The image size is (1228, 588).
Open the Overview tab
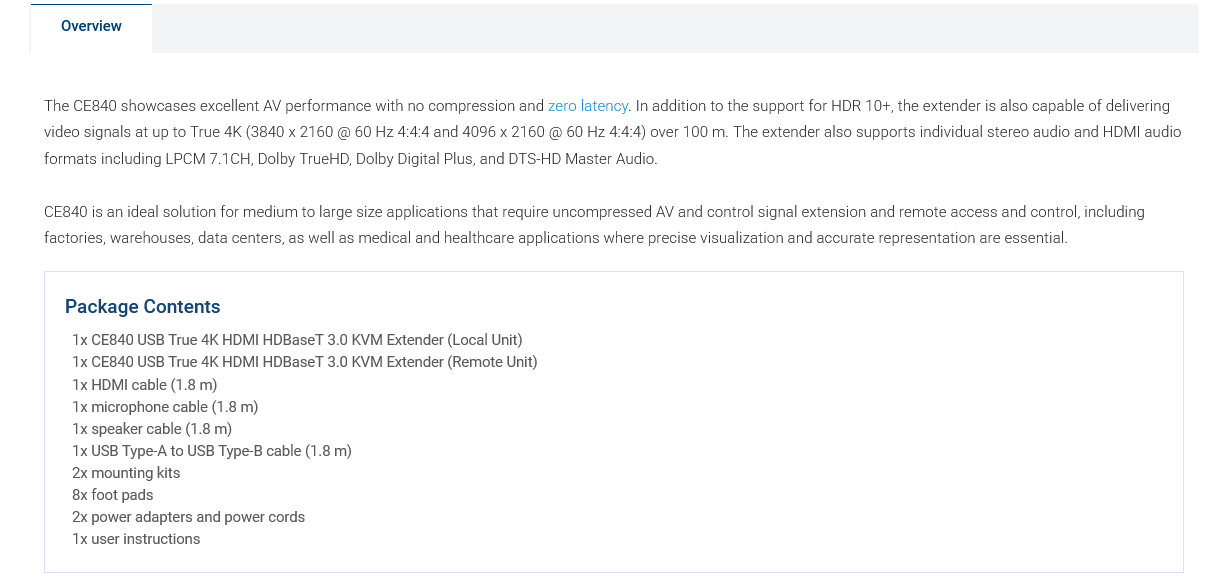pos(91,27)
